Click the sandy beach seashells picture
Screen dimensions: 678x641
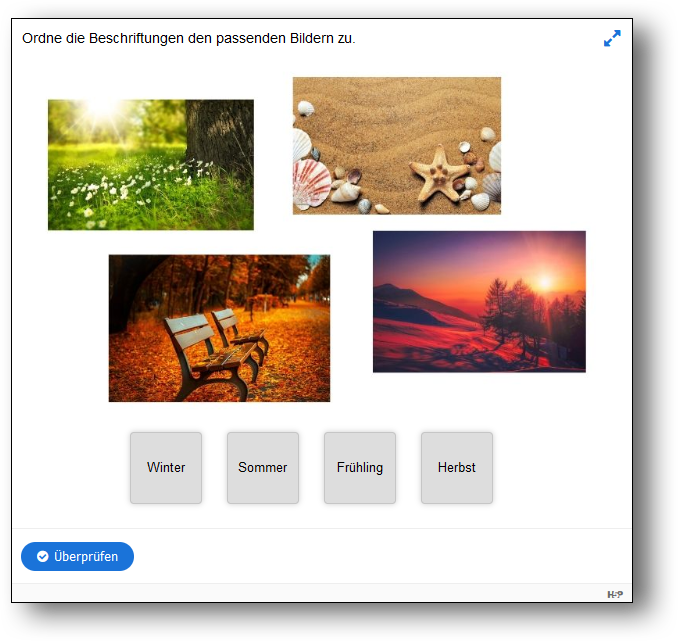click(x=396, y=145)
